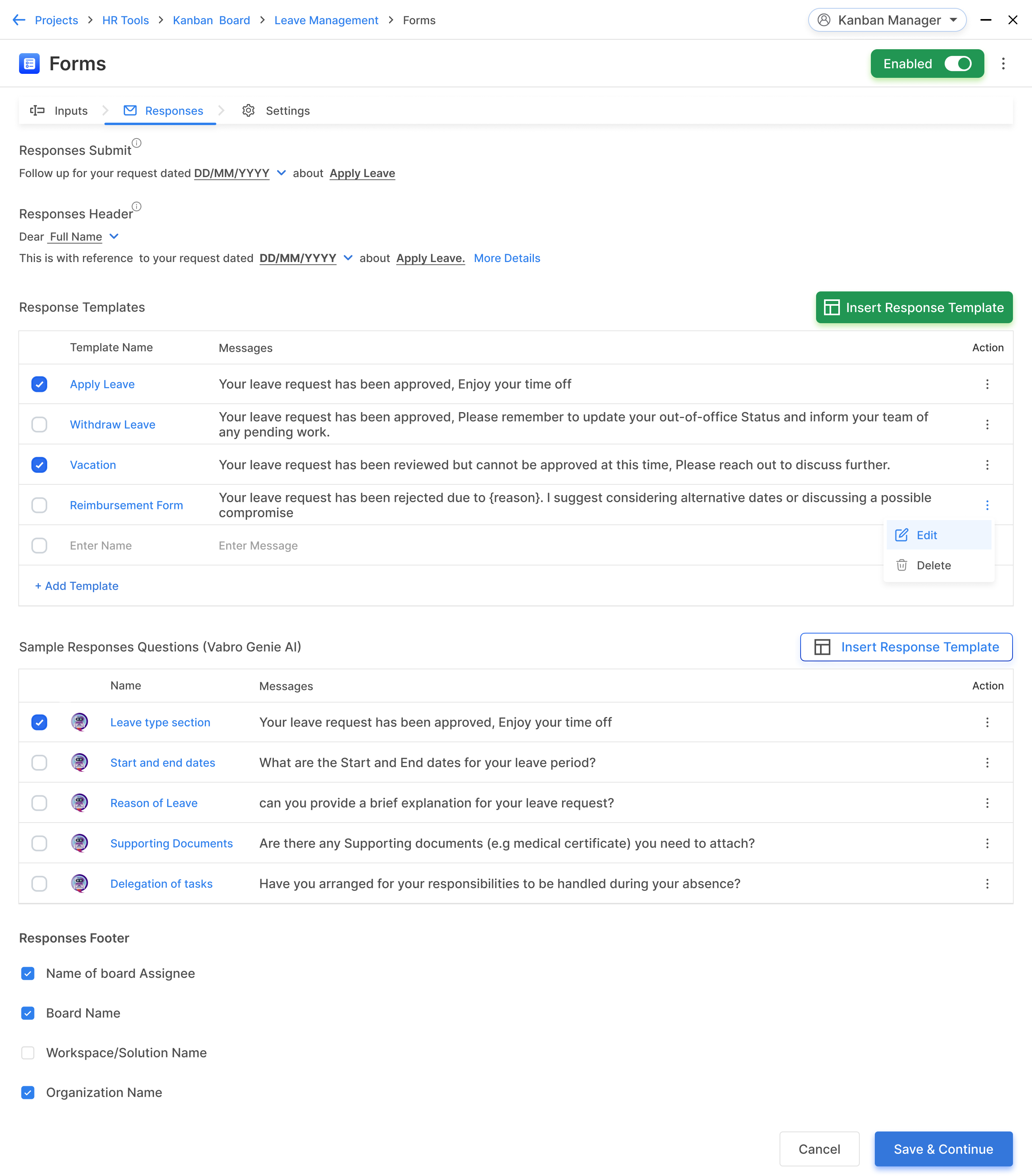The image size is (1032, 1176).
Task: Open action menu for Supporting Documents
Action: tap(987, 843)
